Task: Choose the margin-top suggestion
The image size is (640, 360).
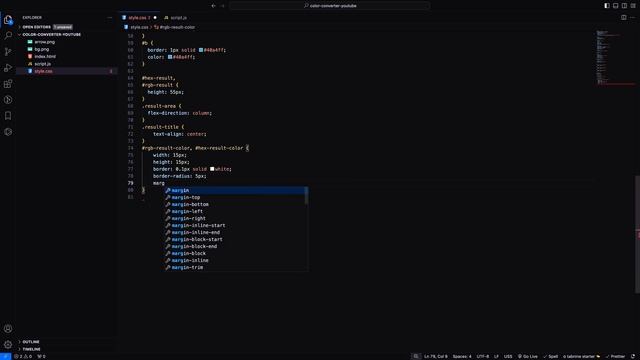Action: pyautogui.click(x=235, y=197)
